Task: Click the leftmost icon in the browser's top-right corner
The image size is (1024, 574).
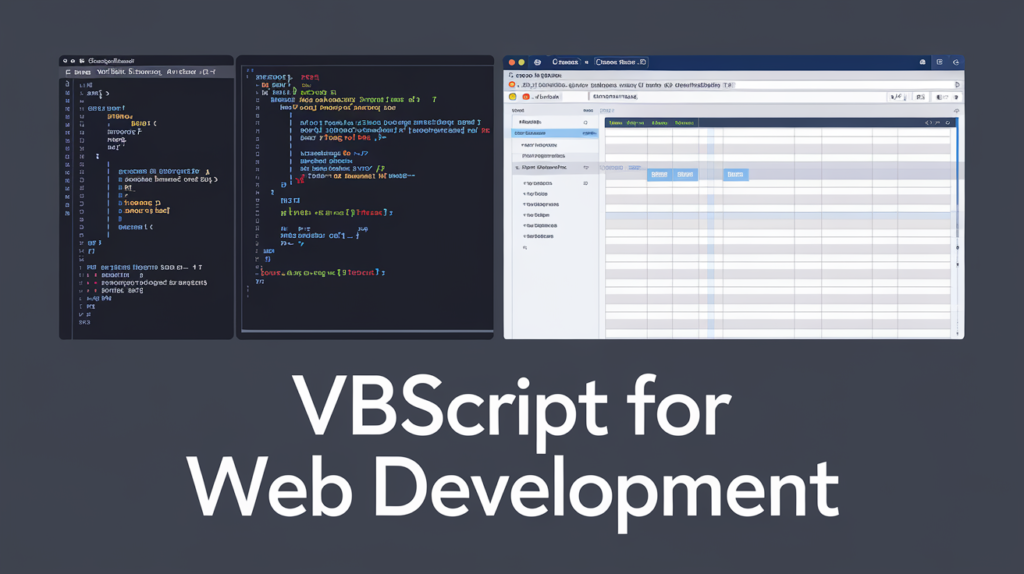Action: click(920, 62)
